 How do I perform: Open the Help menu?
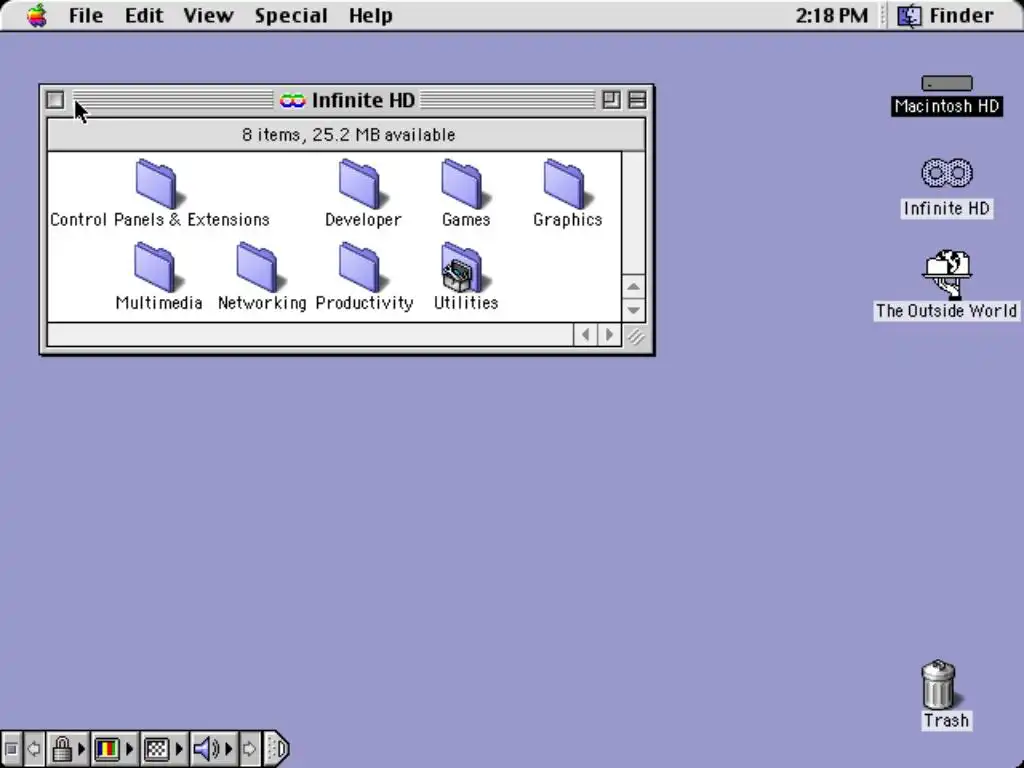pos(370,15)
